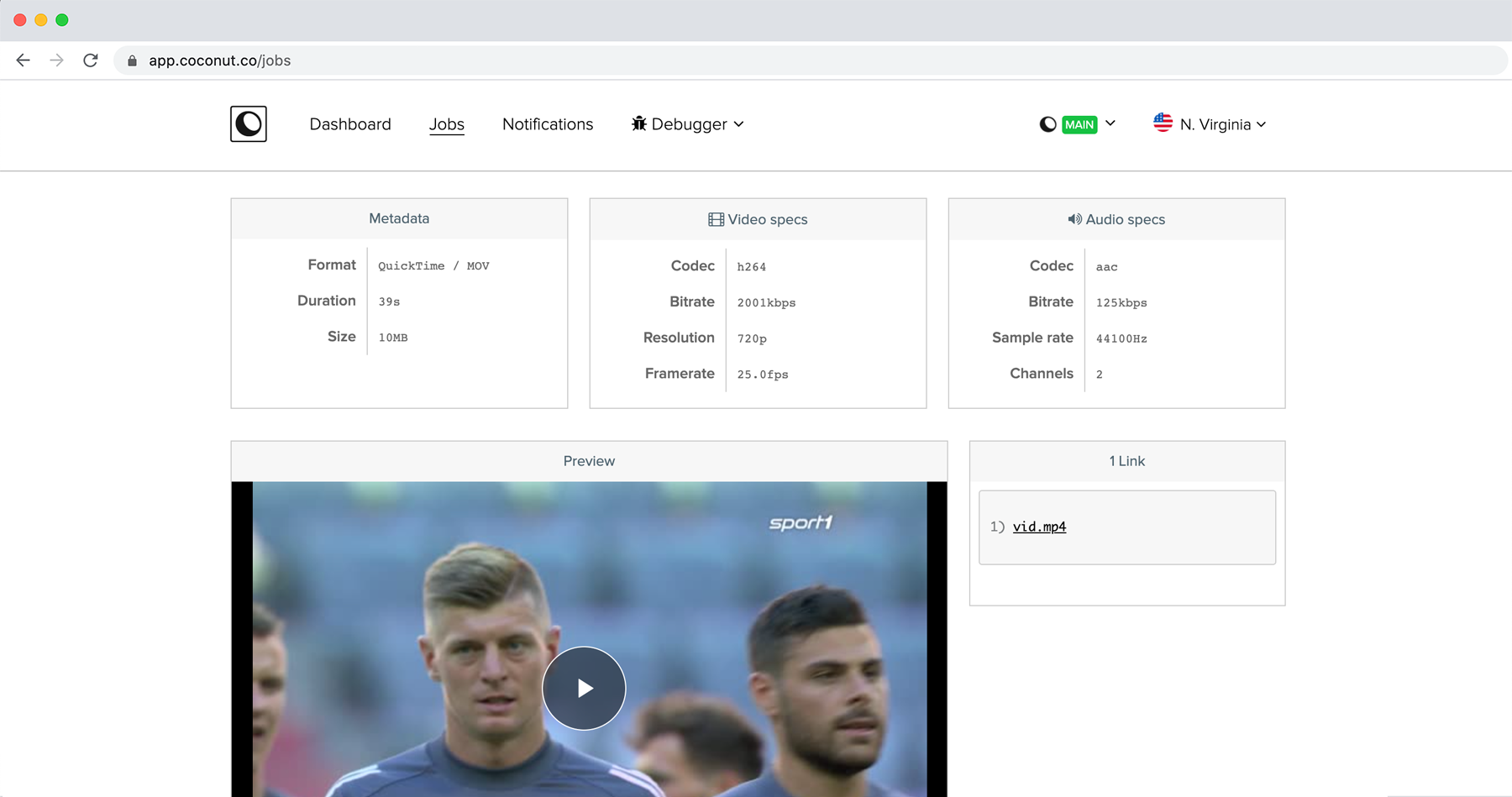Open the vid.mp4 link
The height and width of the screenshot is (797, 1512).
pyautogui.click(x=1039, y=527)
